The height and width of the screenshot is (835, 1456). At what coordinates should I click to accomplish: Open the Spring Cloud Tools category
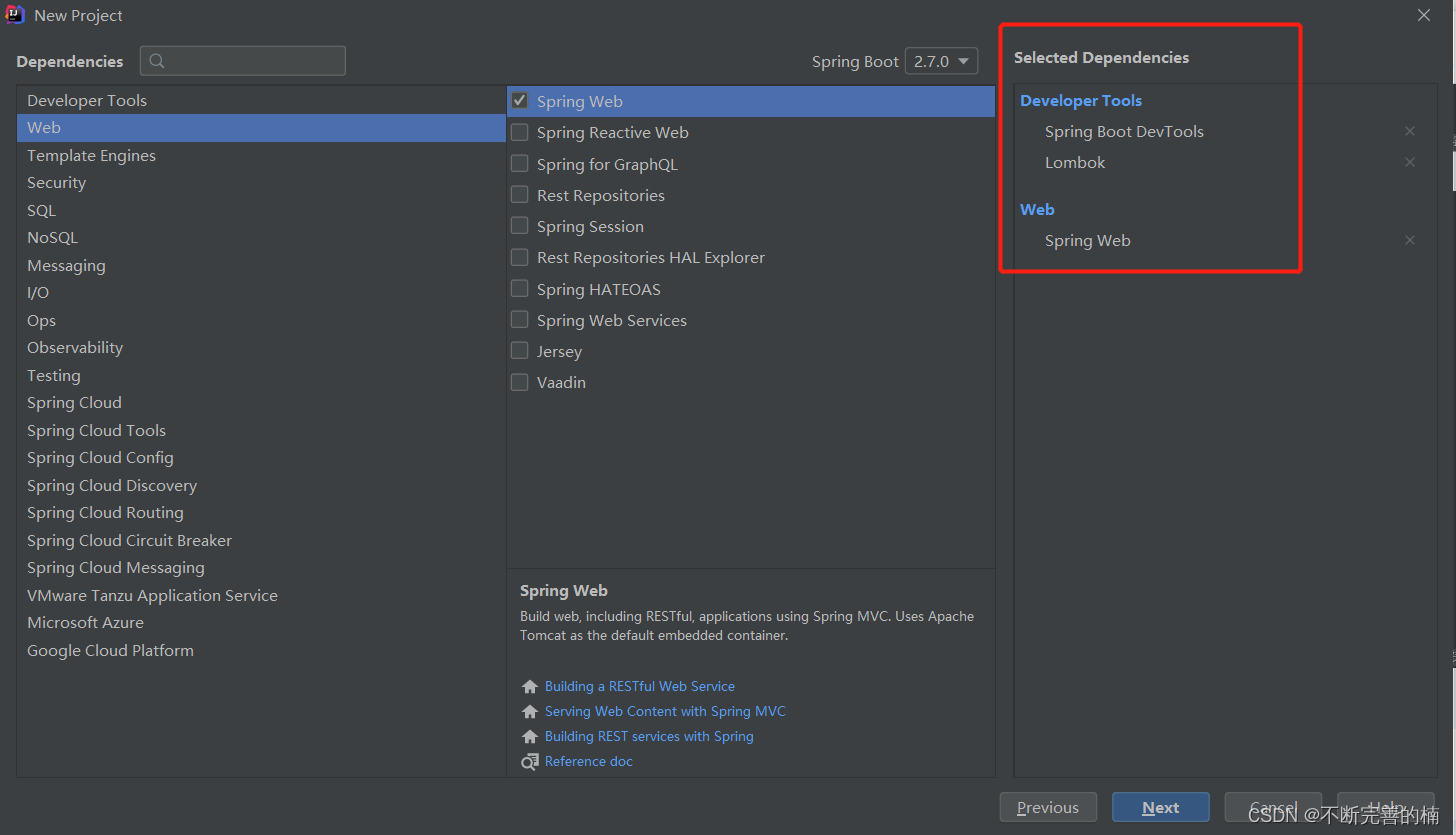261,430
